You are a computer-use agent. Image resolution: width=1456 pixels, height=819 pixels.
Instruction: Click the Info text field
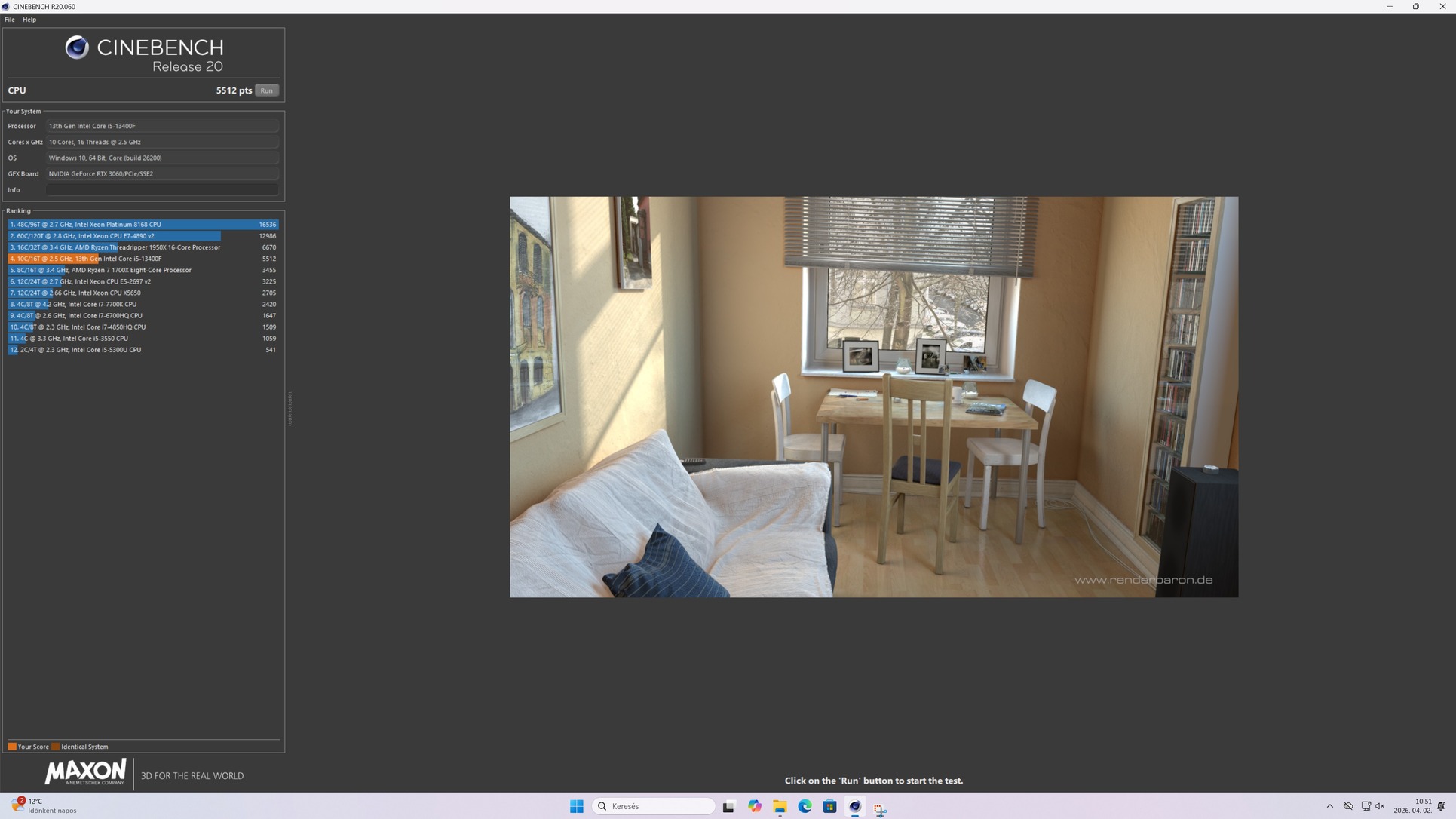(162, 190)
